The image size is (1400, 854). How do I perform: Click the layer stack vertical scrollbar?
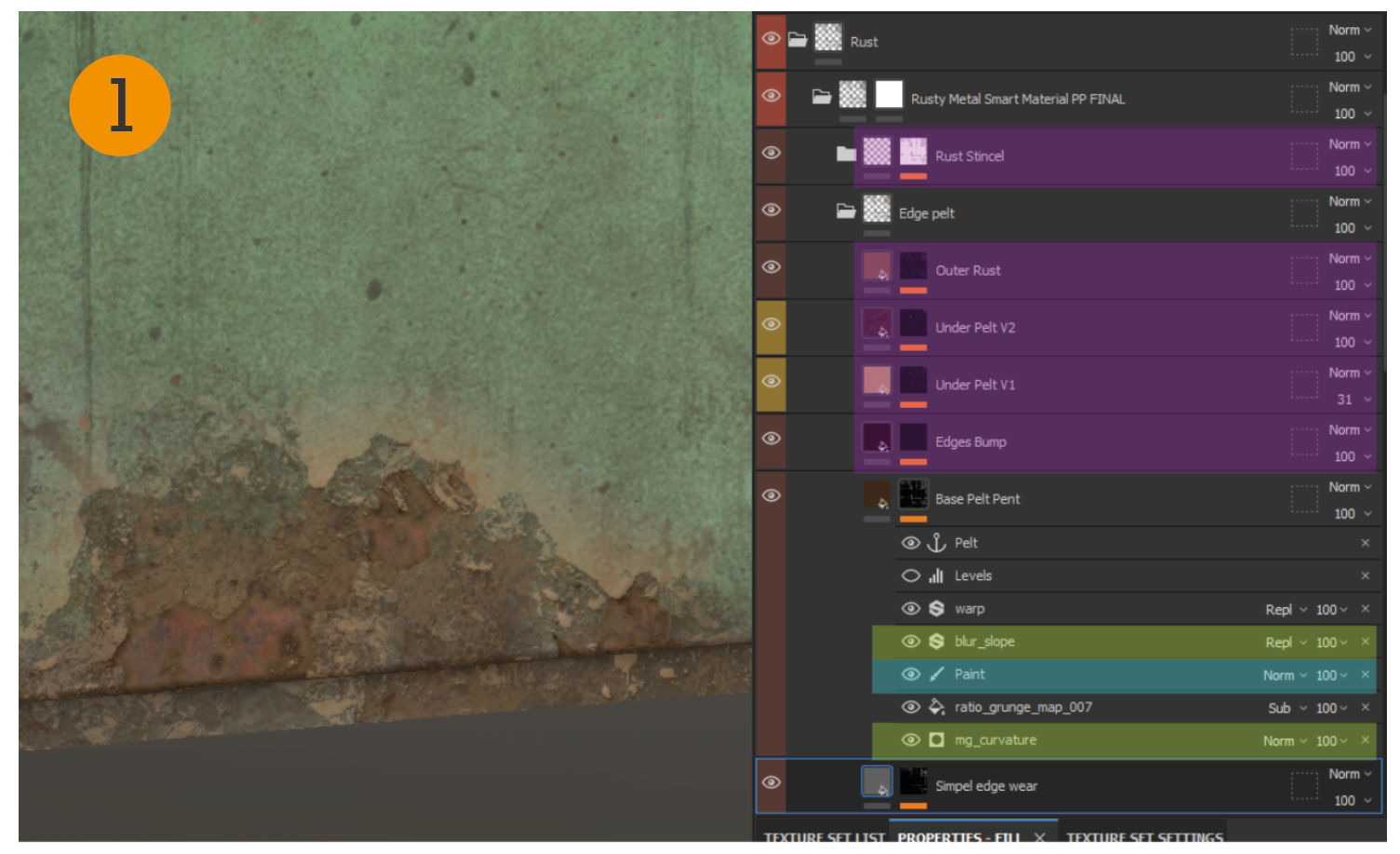(x=1383, y=233)
